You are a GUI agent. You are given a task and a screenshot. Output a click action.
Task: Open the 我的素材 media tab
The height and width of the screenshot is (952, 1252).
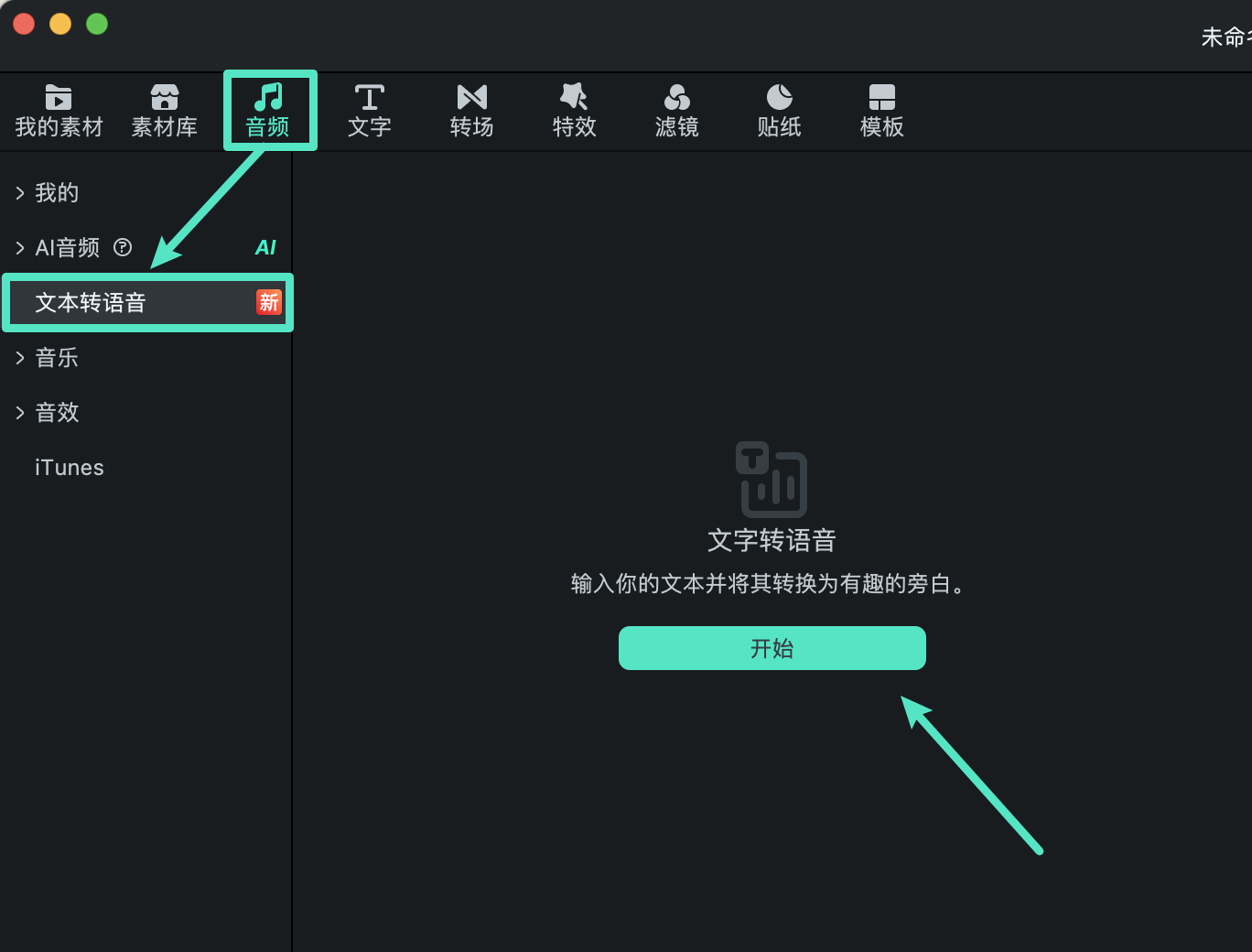(59, 111)
